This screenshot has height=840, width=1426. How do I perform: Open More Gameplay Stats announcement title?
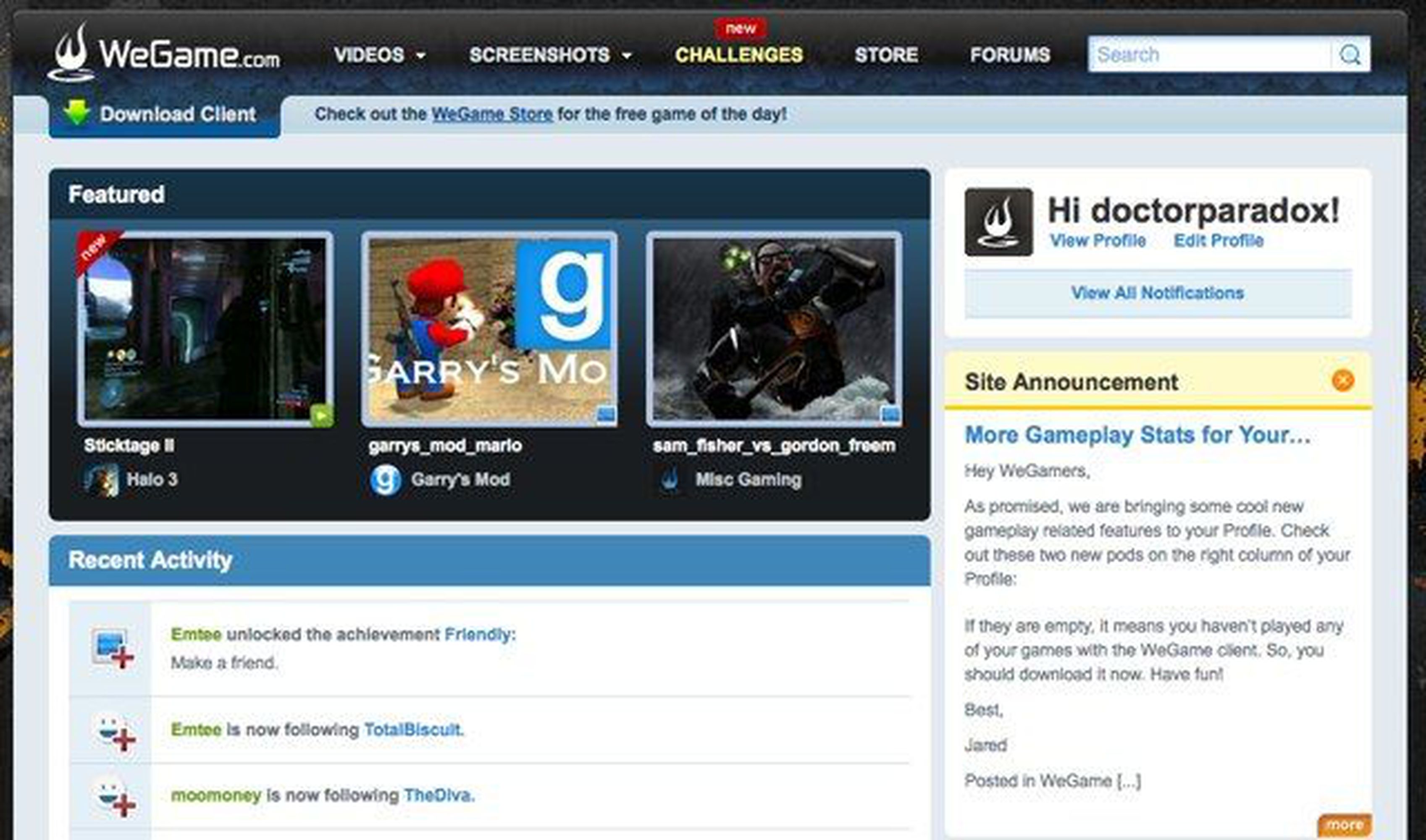coord(1137,435)
